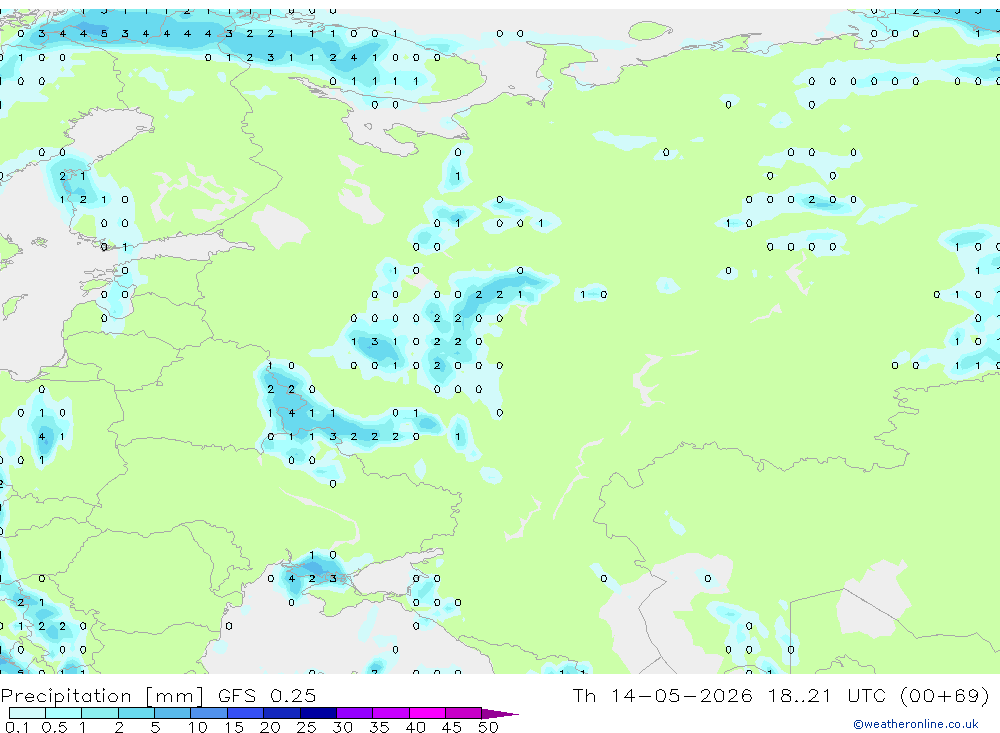The height and width of the screenshot is (733, 1000).
Task: Select the 25–30 mm dark blue legend color
Action: coord(318,713)
